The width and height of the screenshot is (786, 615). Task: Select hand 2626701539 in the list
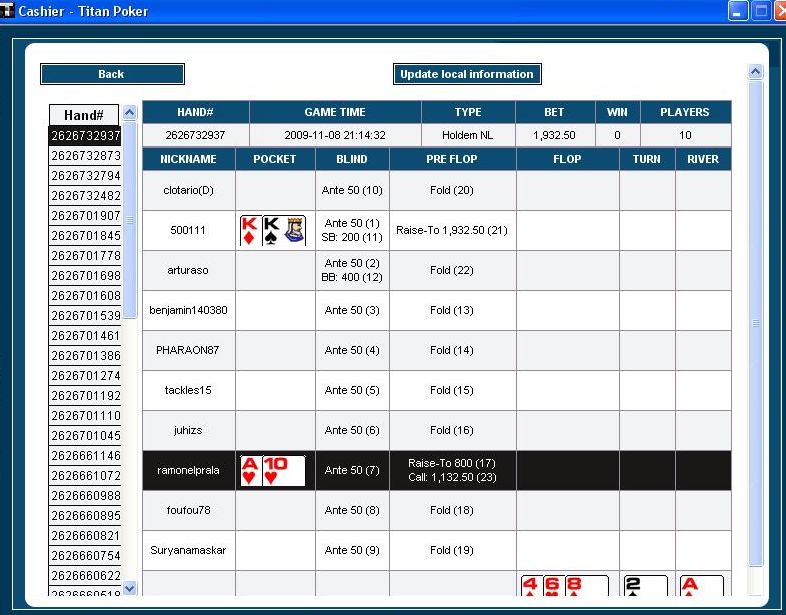pyautogui.click(x=85, y=316)
